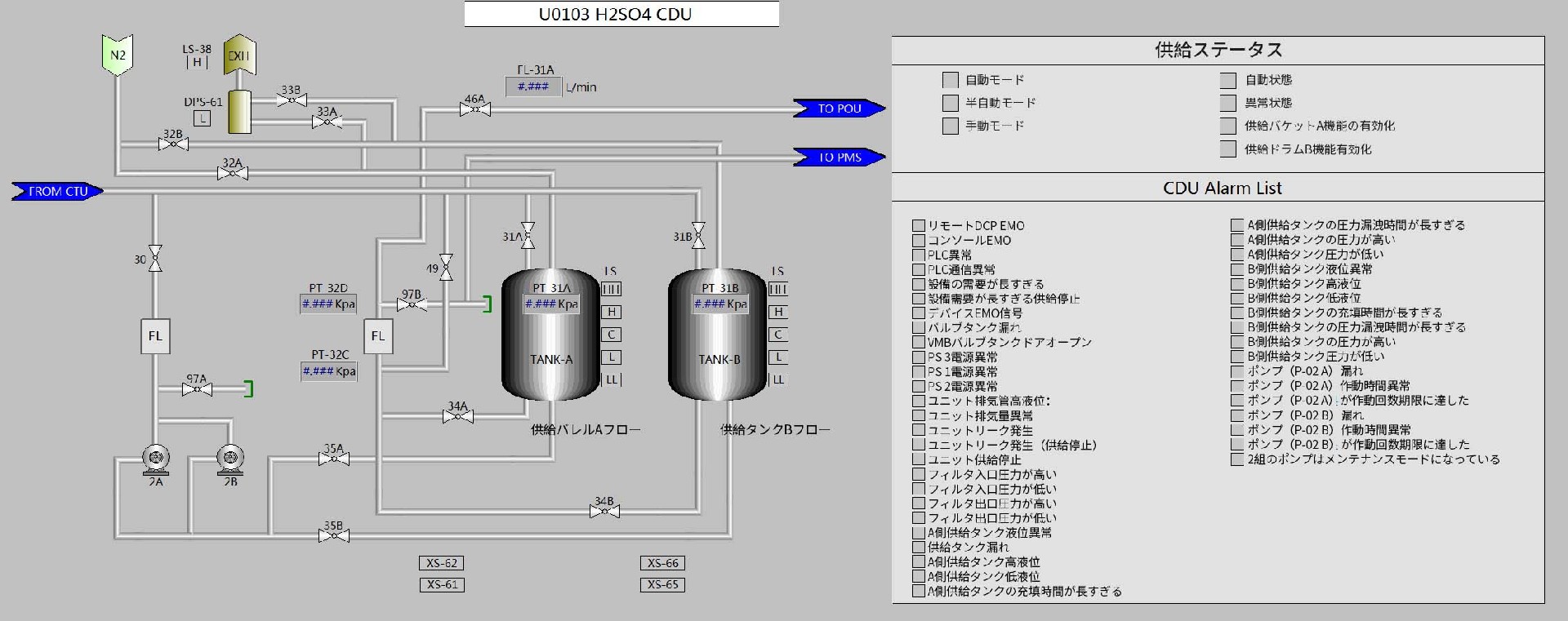Click the XS-62 sensor box
The width and height of the screenshot is (1568, 621).
(442, 563)
